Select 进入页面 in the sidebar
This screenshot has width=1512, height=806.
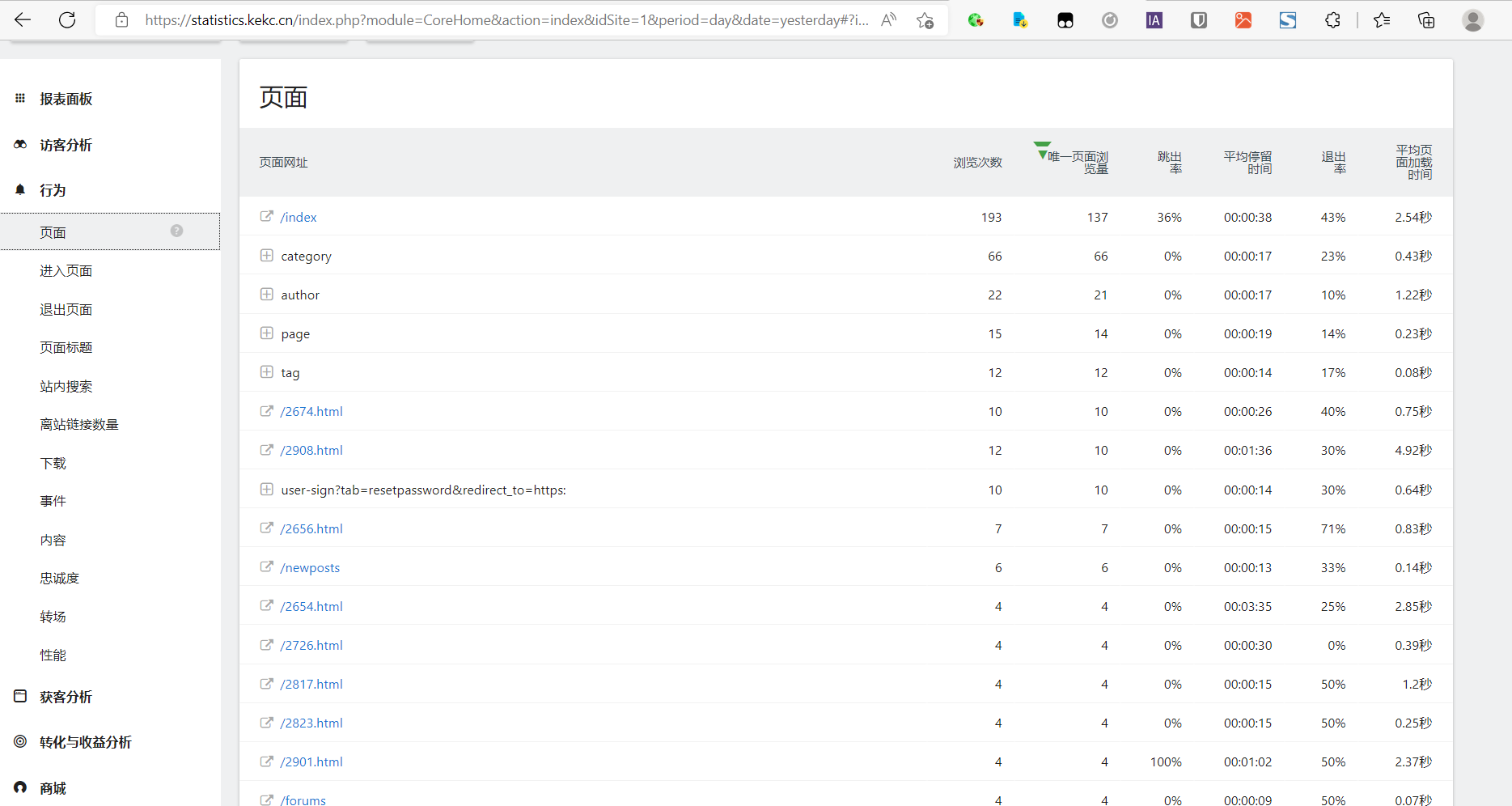(66, 271)
